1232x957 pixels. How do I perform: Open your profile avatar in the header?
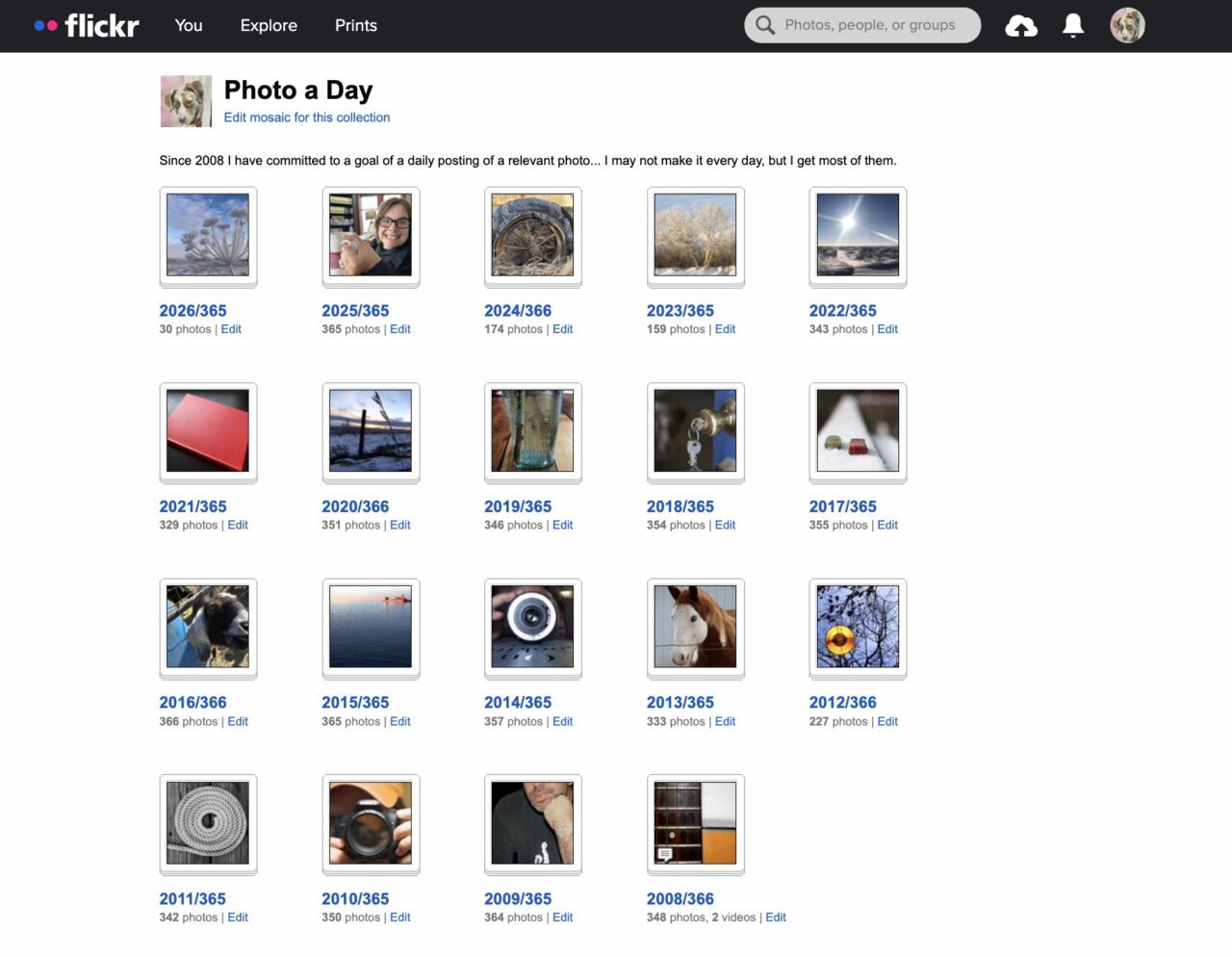[x=1126, y=25]
